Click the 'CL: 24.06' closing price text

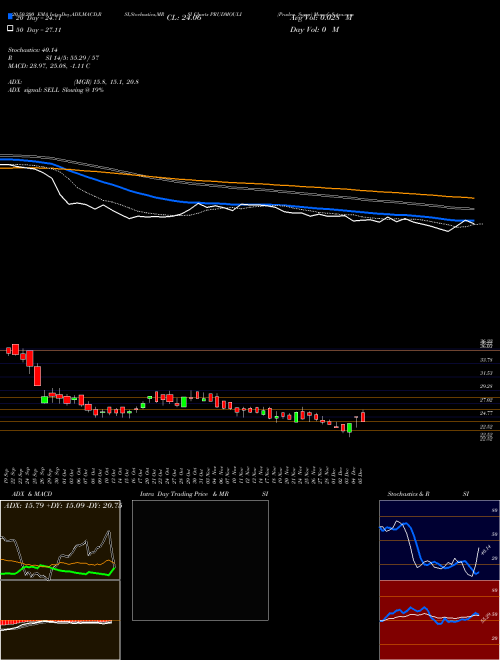tap(184, 18)
